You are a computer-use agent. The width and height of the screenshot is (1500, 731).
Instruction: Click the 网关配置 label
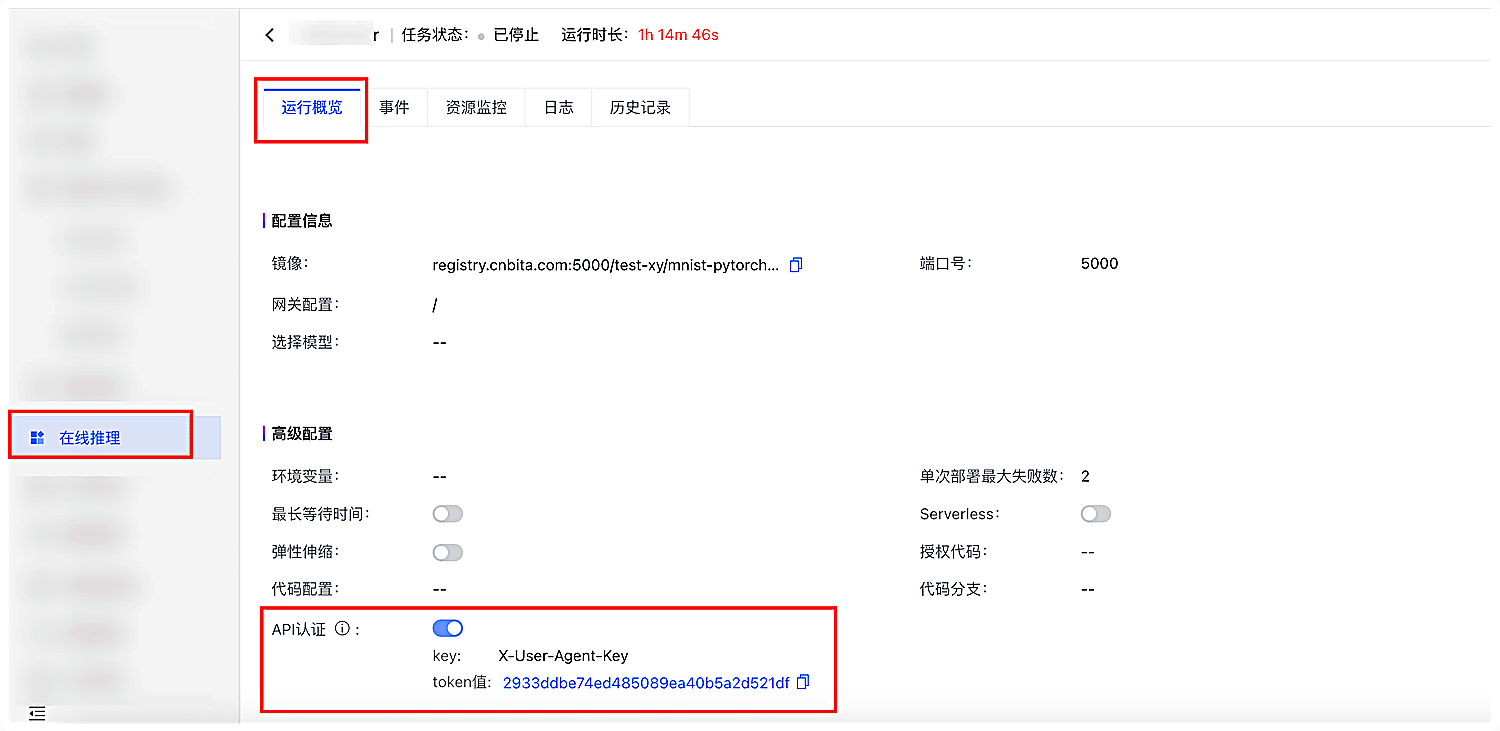[x=305, y=304]
